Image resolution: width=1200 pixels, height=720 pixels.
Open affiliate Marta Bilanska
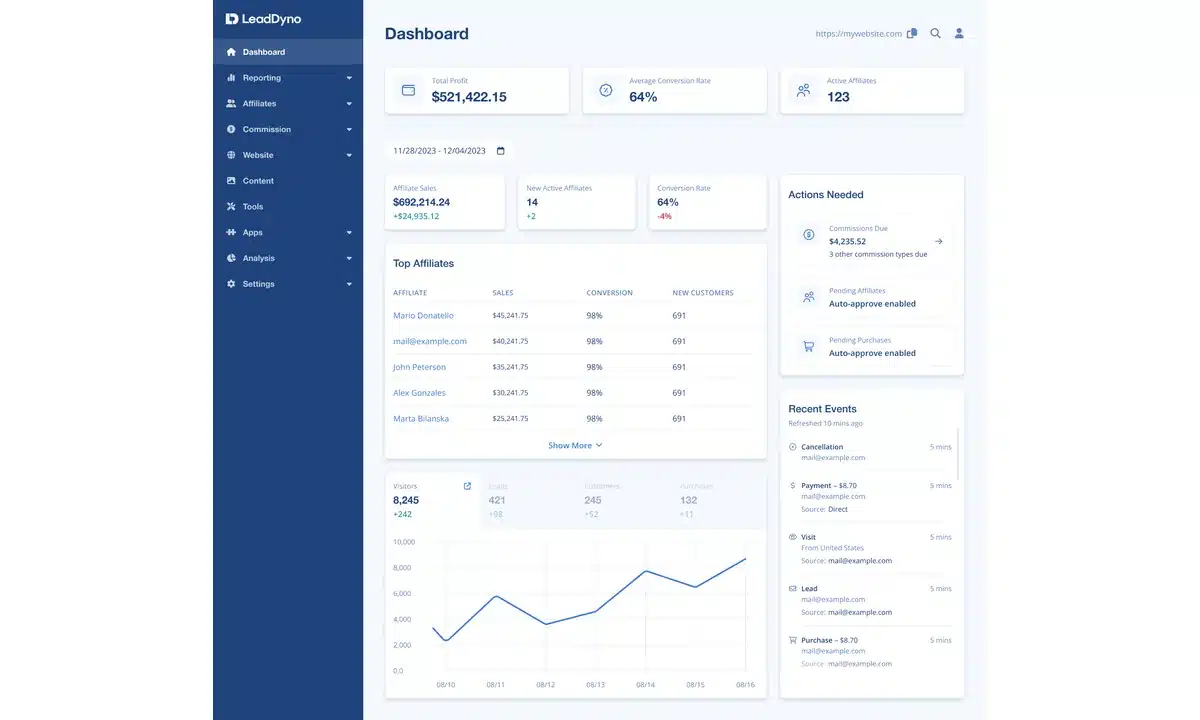(x=421, y=419)
